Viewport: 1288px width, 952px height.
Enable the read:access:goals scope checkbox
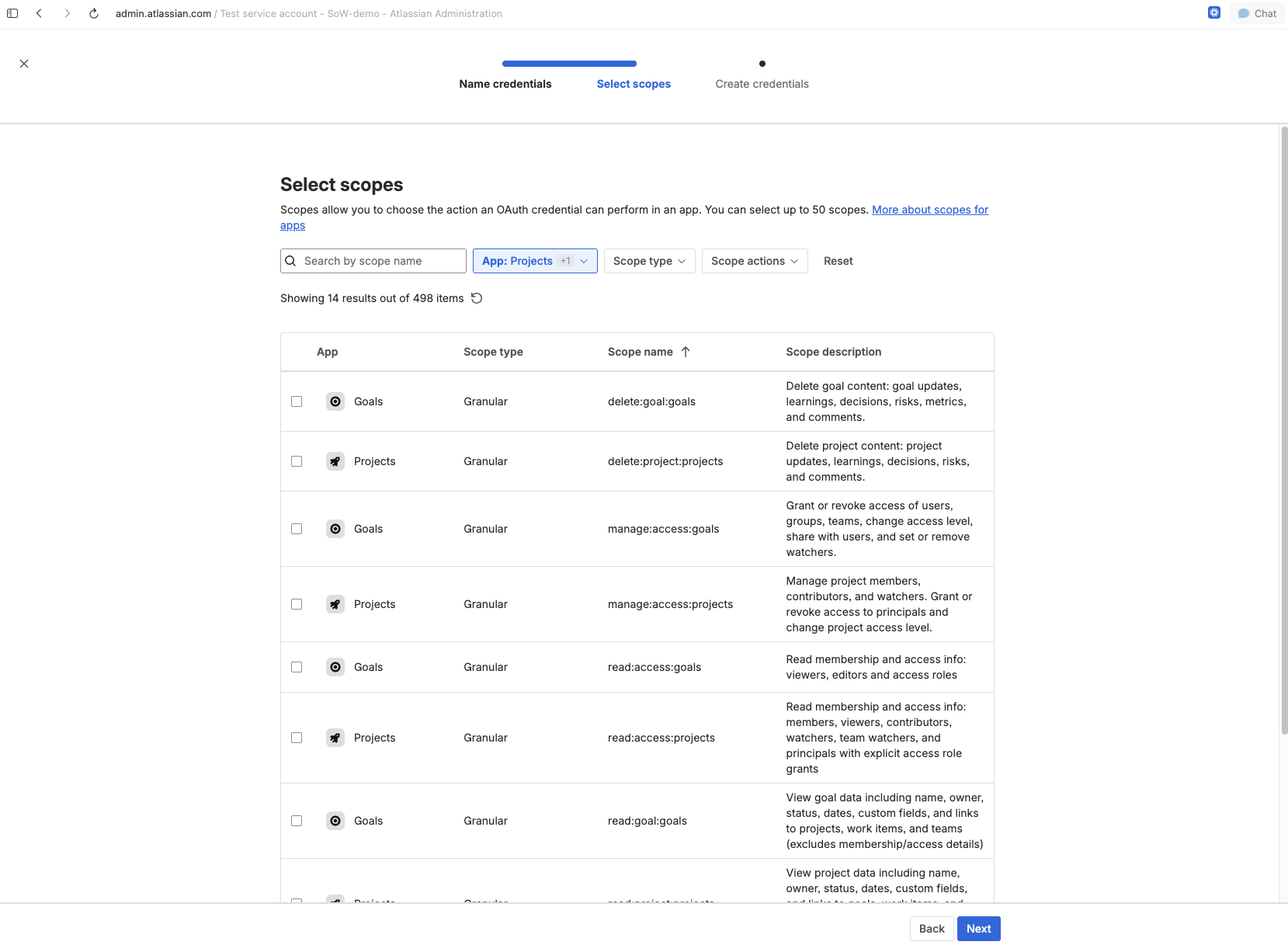(297, 667)
